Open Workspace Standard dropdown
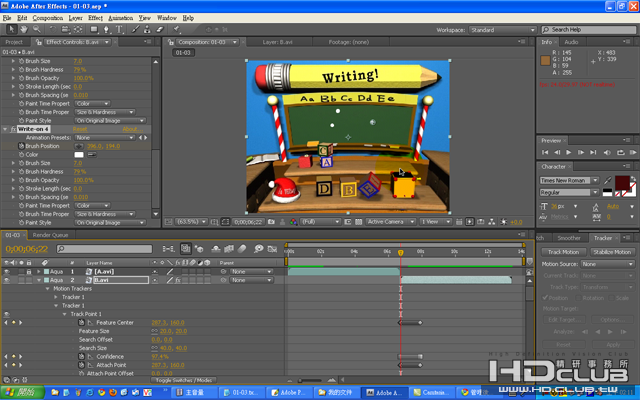This screenshot has height=400, width=640. pyautogui.click(x=502, y=30)
